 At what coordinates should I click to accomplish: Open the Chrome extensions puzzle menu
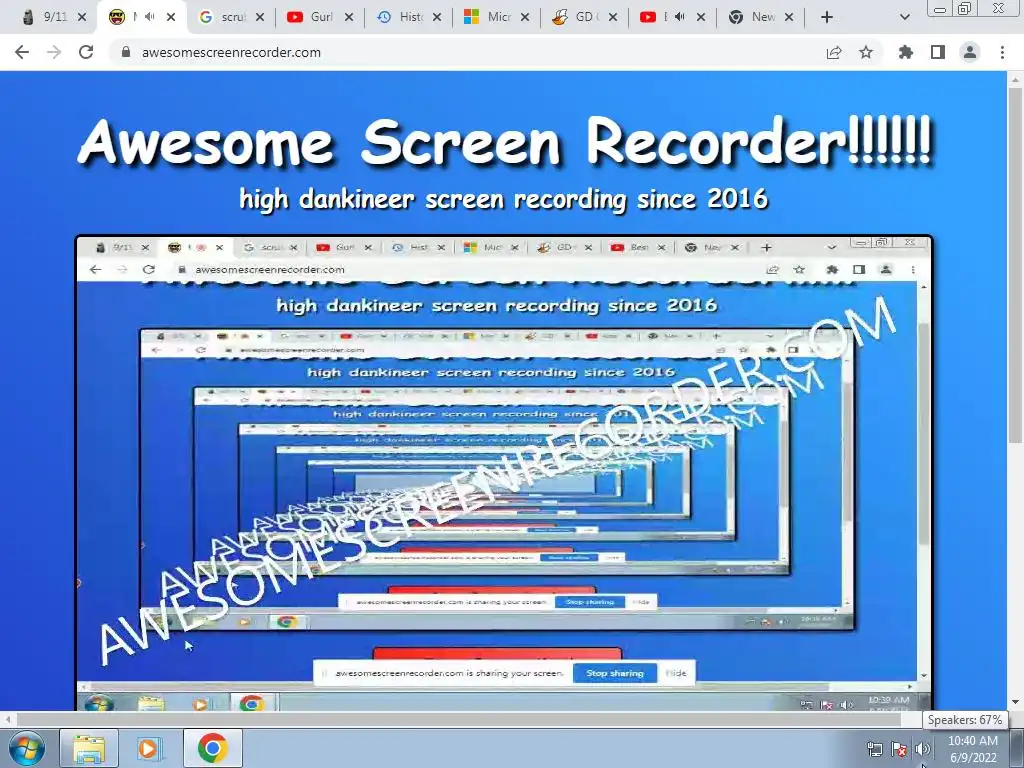(906, 52)
